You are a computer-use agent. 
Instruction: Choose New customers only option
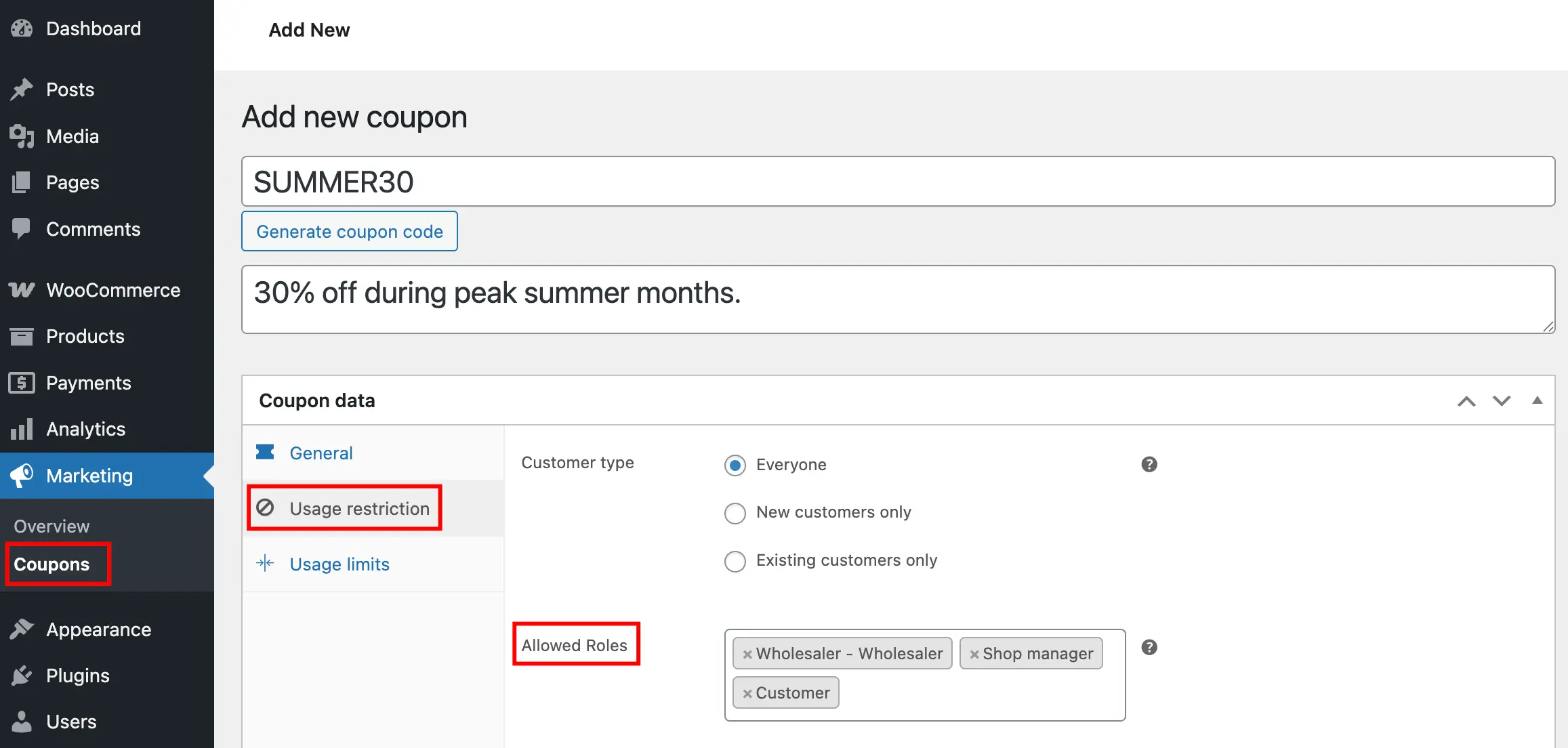click(735, 513)
